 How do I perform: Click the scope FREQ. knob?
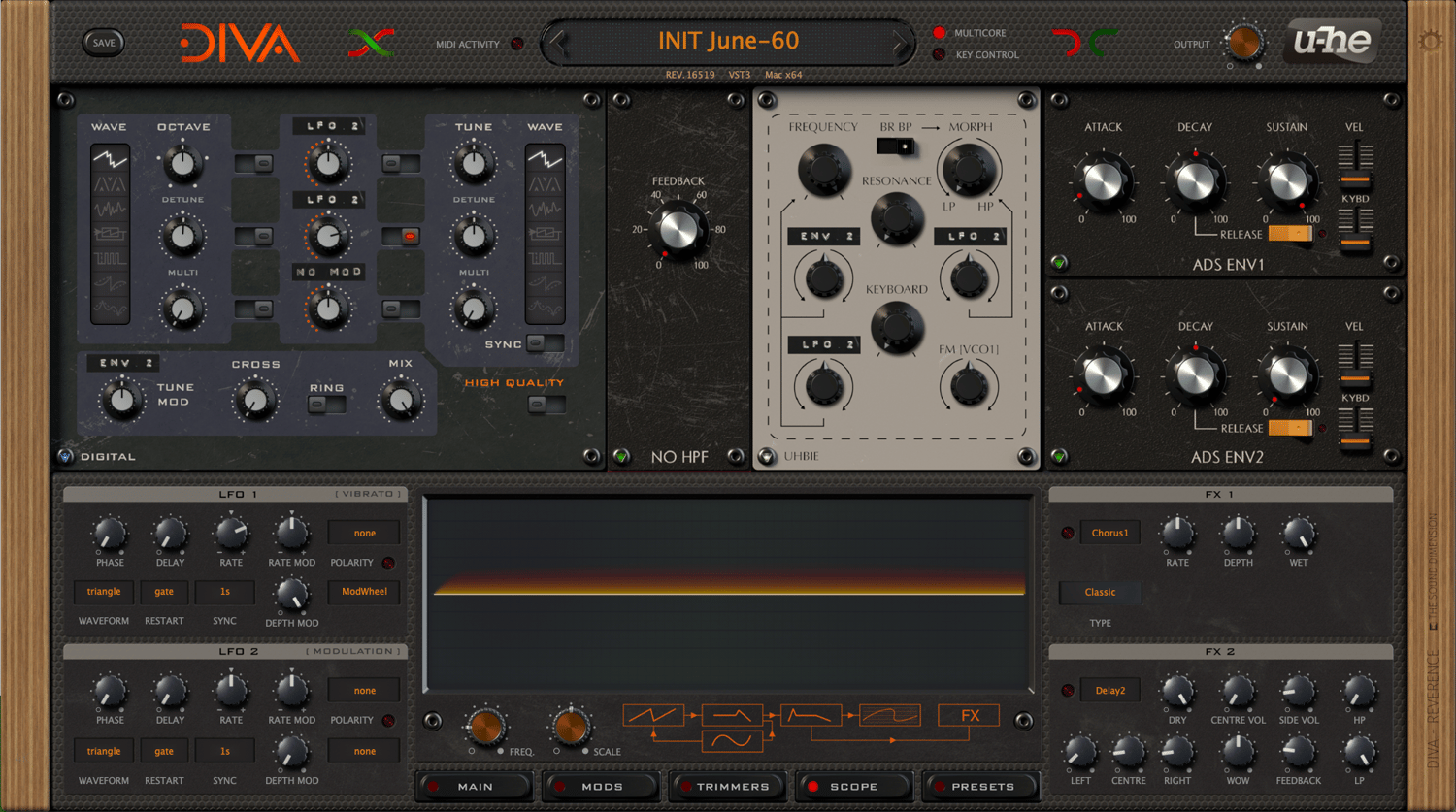pos(485,727)
